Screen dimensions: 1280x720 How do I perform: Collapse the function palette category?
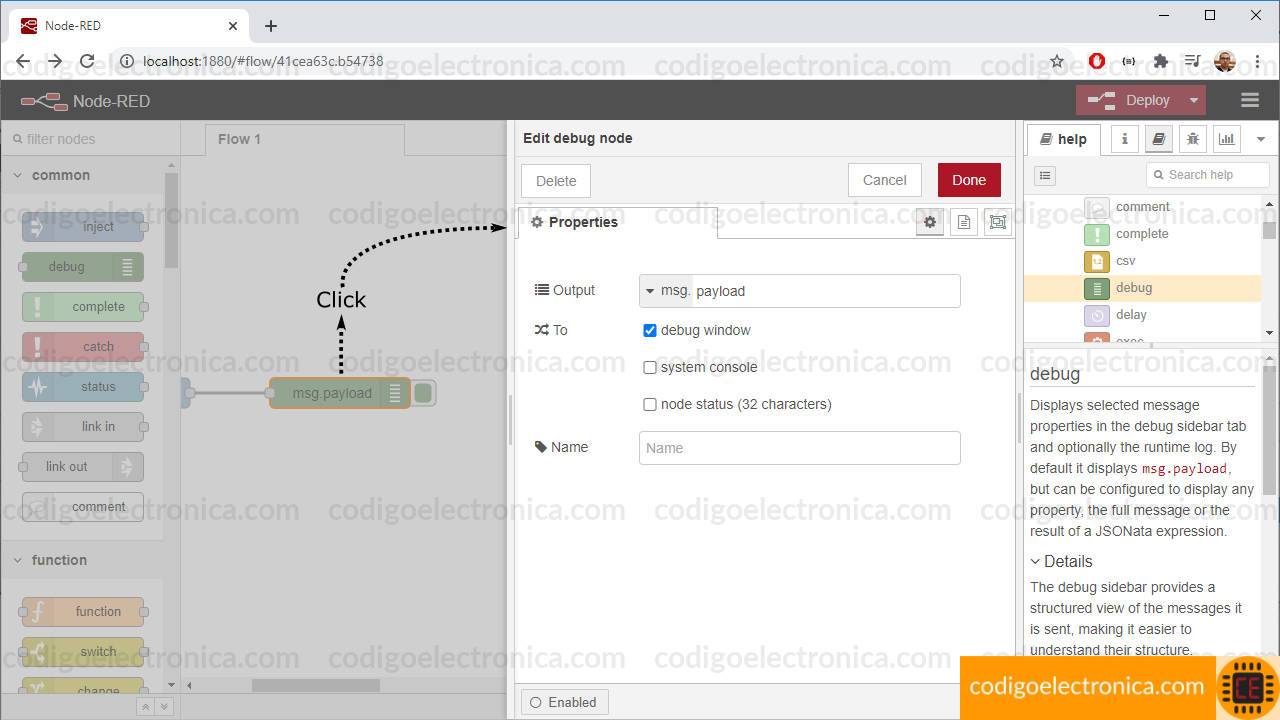click(x=82, y=560)
